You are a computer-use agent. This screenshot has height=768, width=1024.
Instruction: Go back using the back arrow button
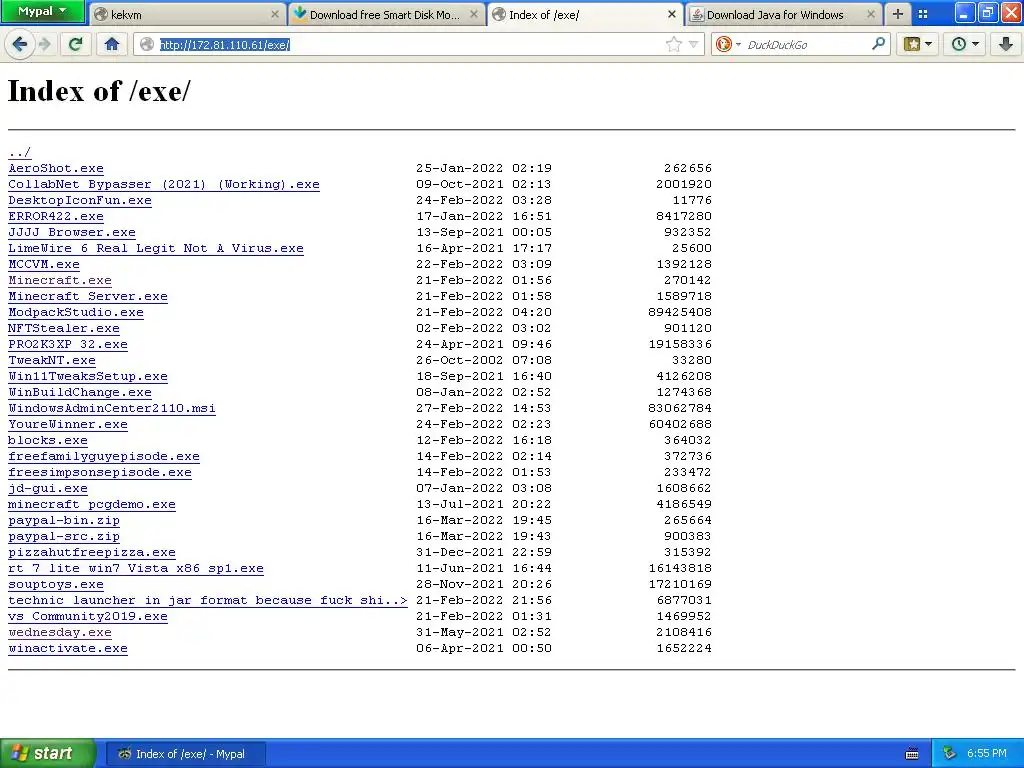pyautogui.click(x=20, y=44)
